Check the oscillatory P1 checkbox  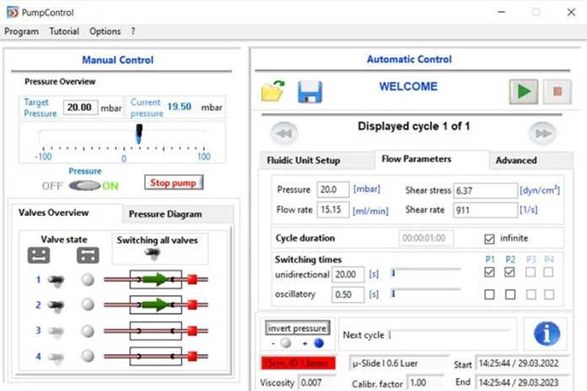(x=489, y=294)
